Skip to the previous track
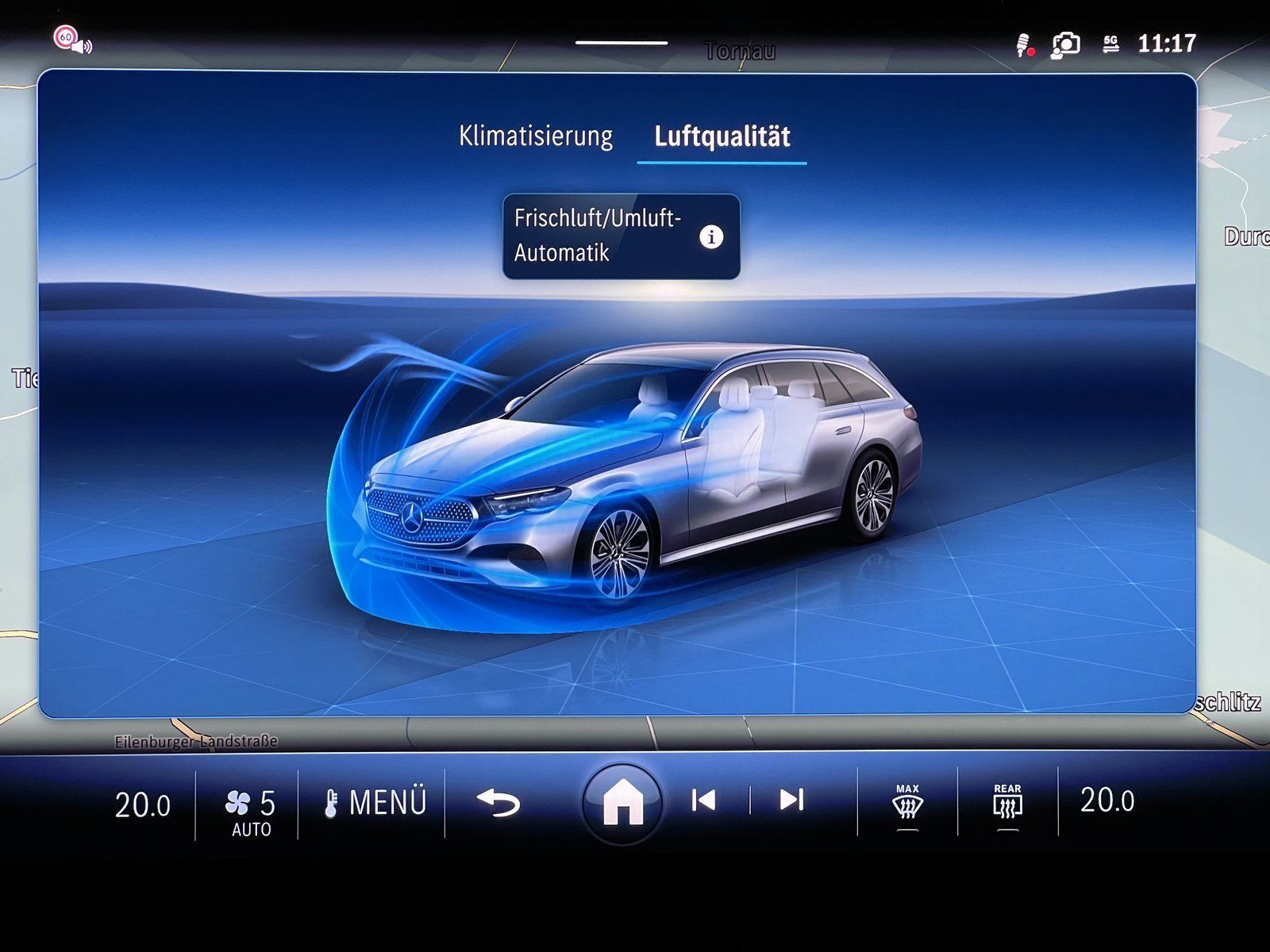The height and width of the screenshot is (952, 1270). pyautogui.click(x=703, y=800)
